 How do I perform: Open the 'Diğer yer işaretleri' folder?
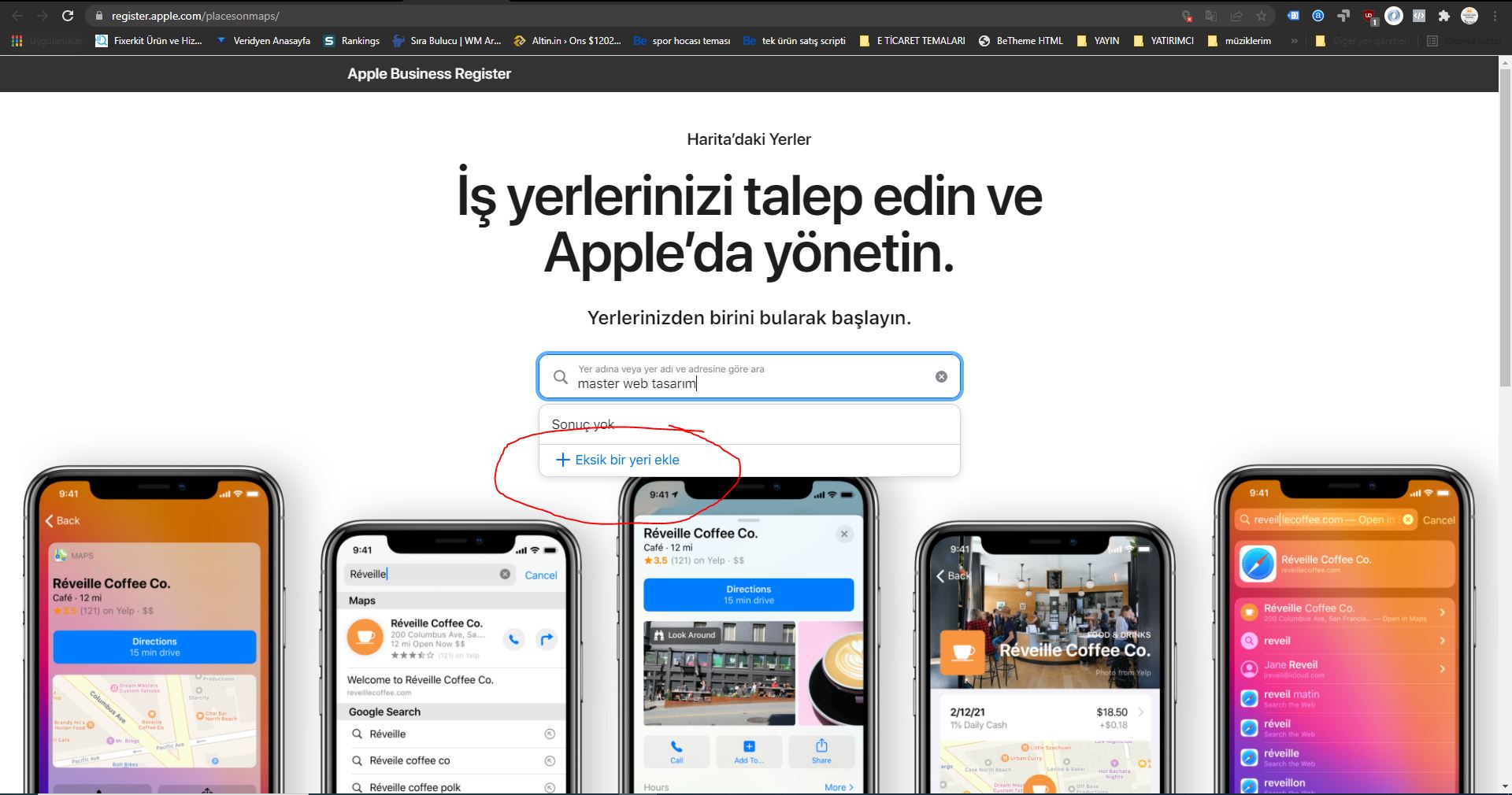pyautogui.click(x=1362, y=41)
